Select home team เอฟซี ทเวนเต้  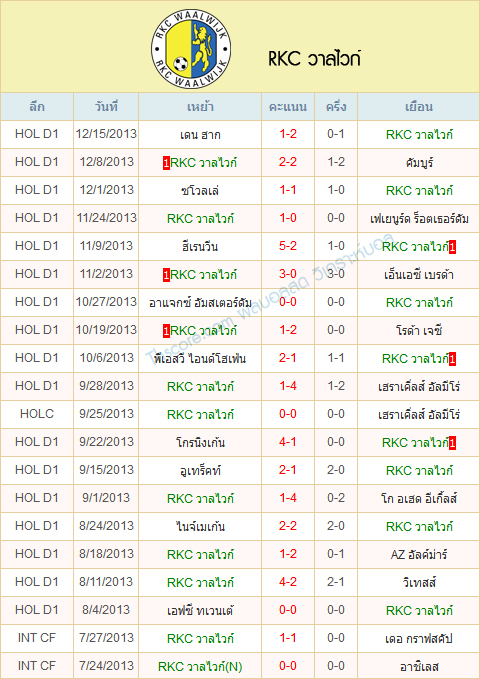coord(200,611)
